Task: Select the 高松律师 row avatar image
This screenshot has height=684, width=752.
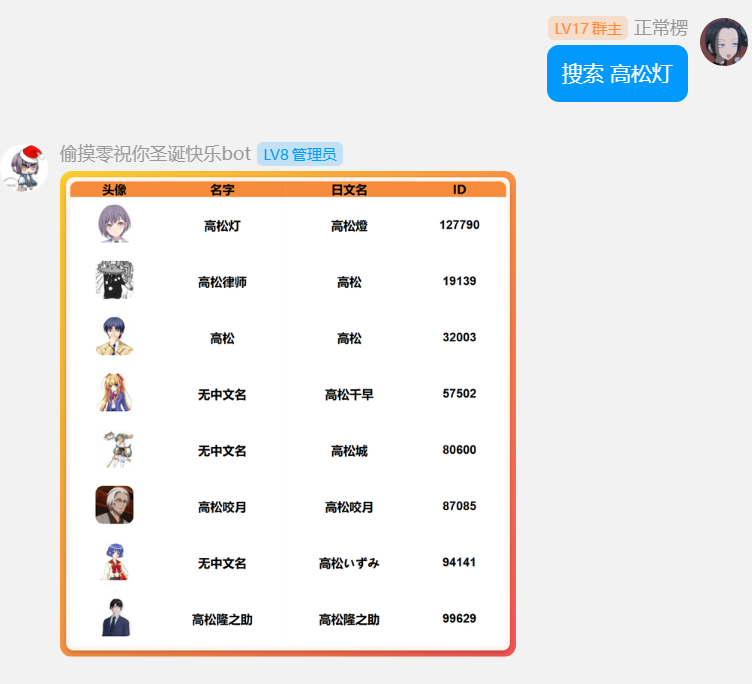Action: [x=114, y=280]
